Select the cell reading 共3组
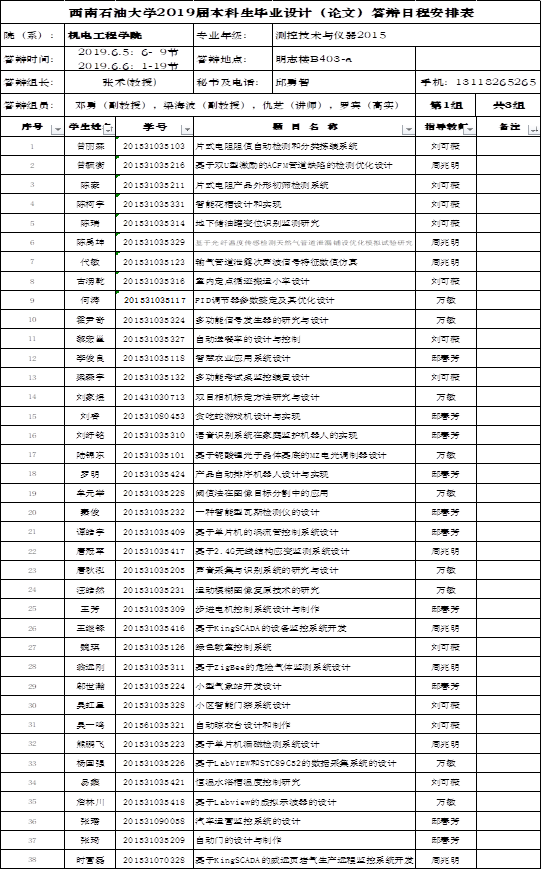The width and height of the screenshot is (542, 870). 509,105
